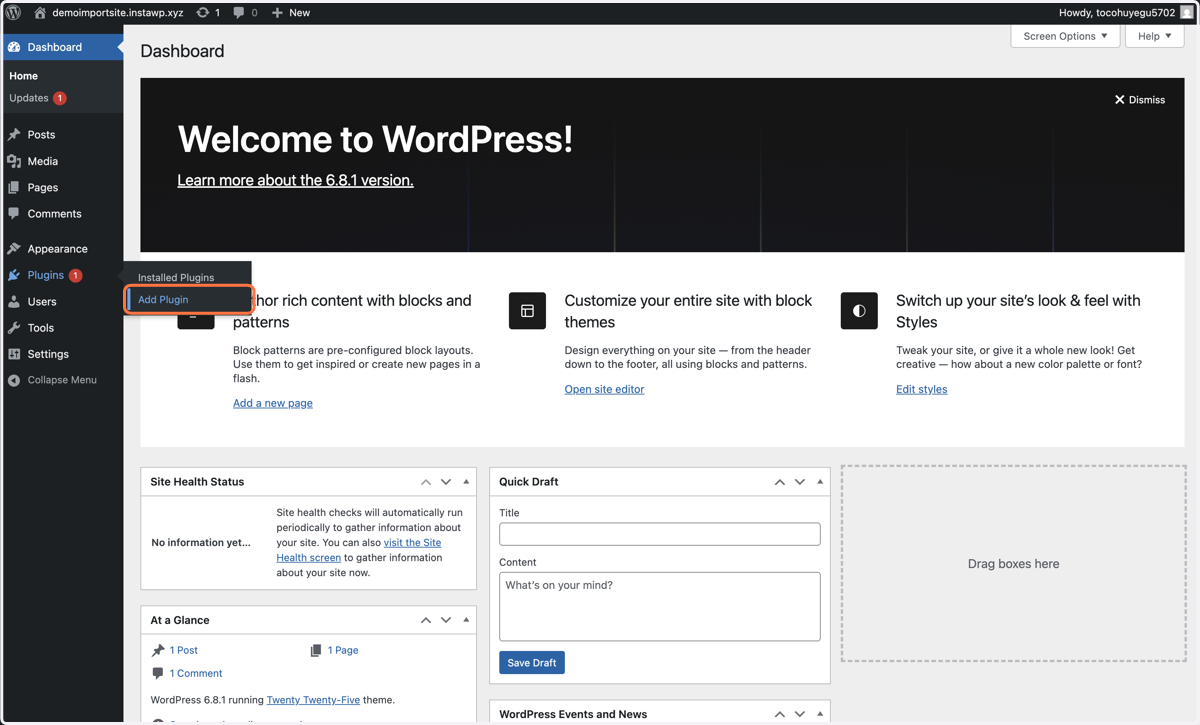Open the comments bubble icon in admin bar

(239, 13)
